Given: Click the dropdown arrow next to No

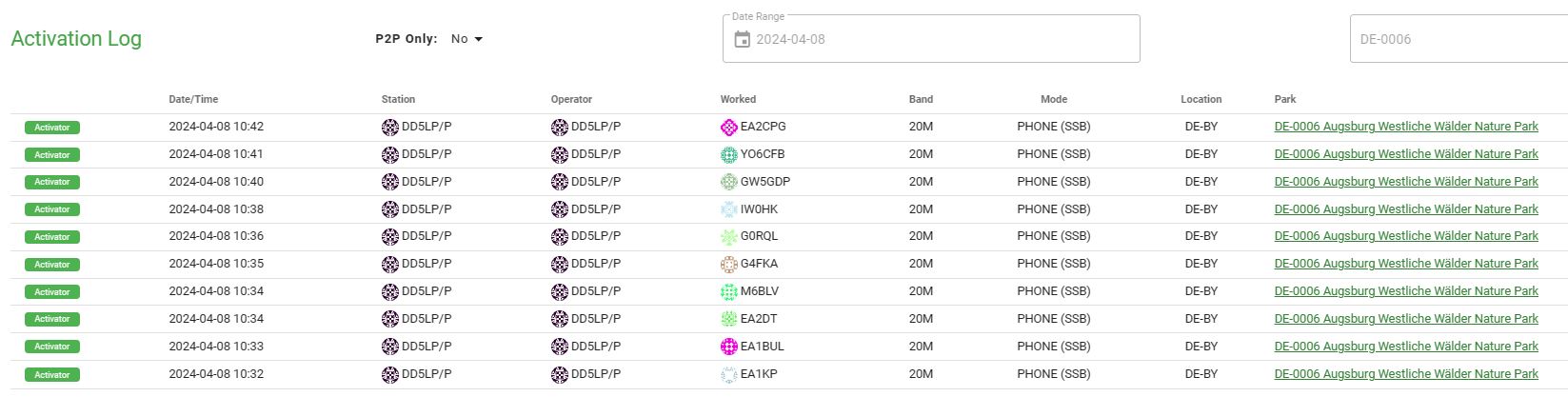Looking at the screenshot, I should [479, 39].
